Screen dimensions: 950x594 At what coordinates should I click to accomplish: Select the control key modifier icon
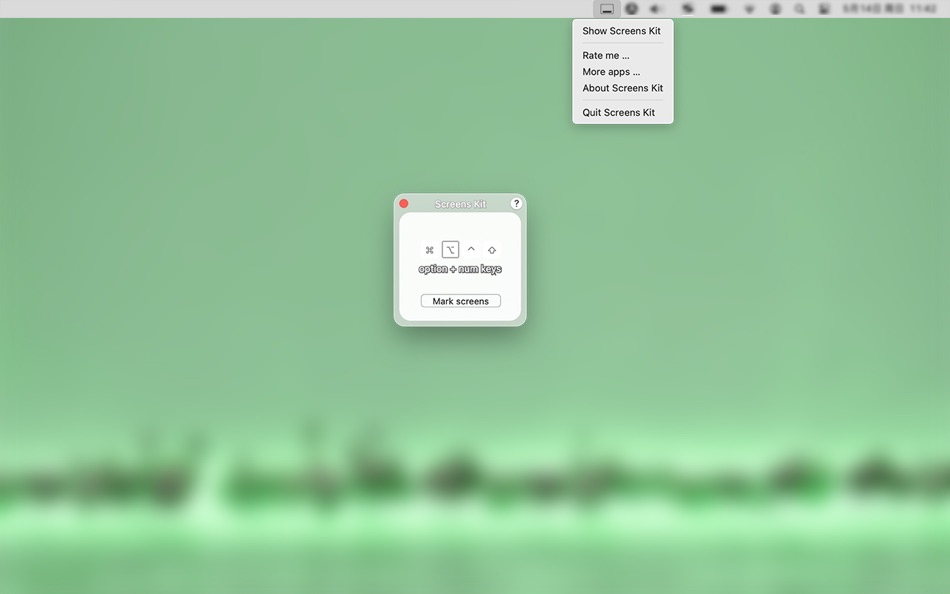click(471, 250)
